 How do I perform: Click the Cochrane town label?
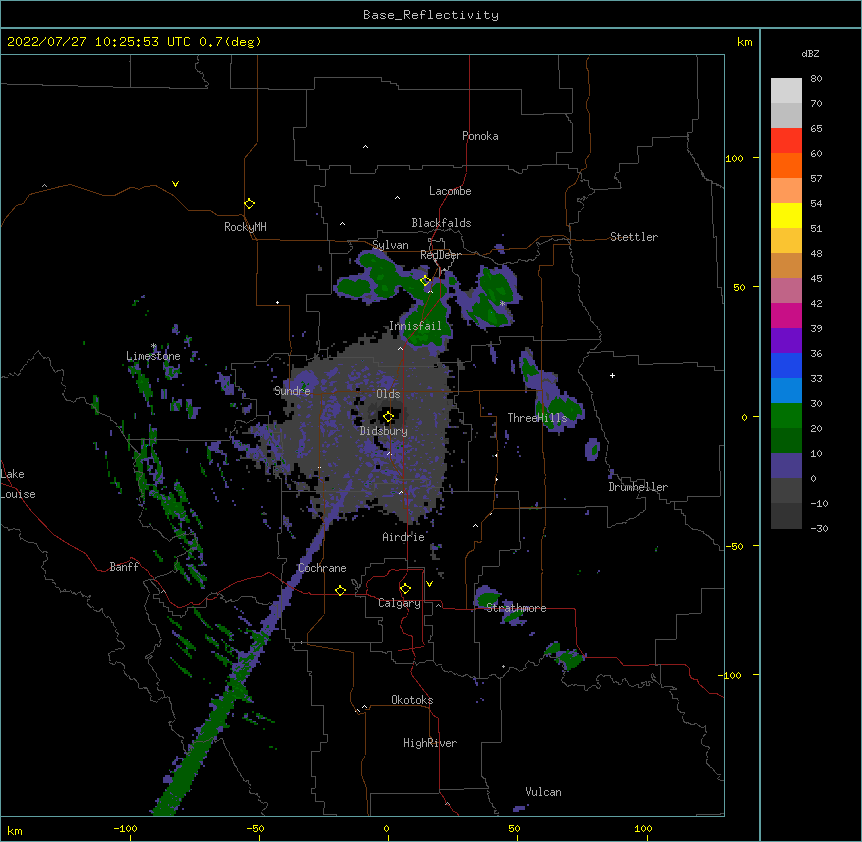coord(322,568)
